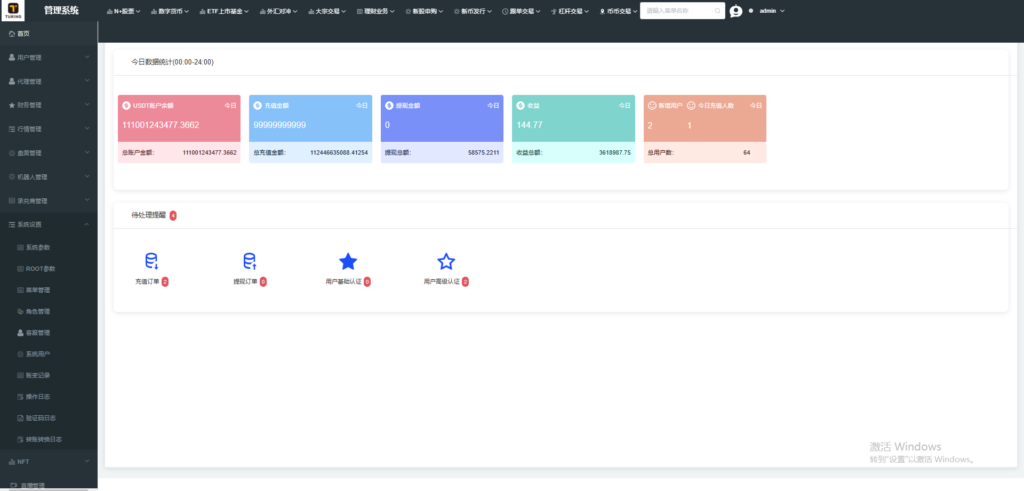Click the TURING logo icon
This screenshot has width=1024, height=491.
click(13, 10)
